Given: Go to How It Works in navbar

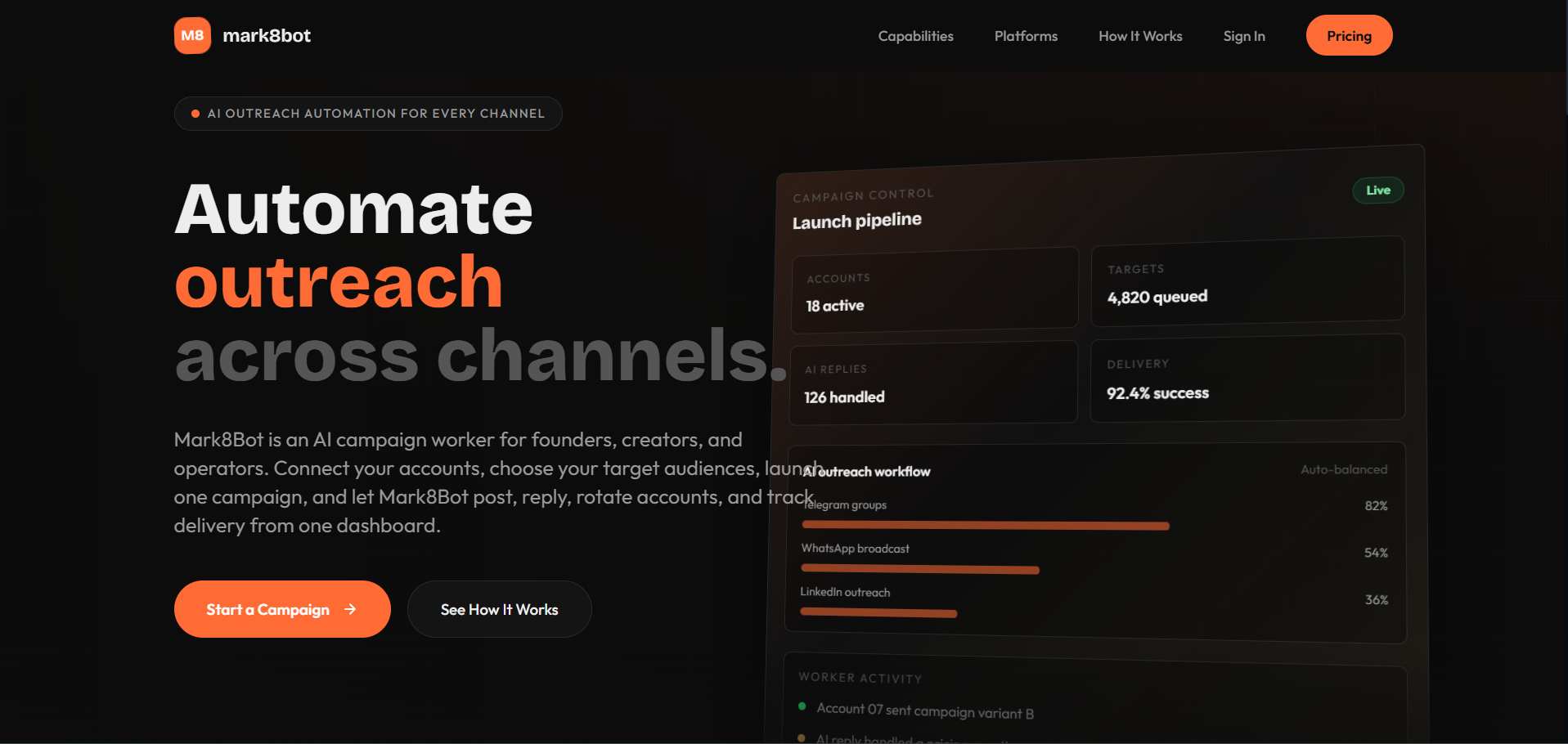Looking at the screenshot, I should click(1140, 36).
